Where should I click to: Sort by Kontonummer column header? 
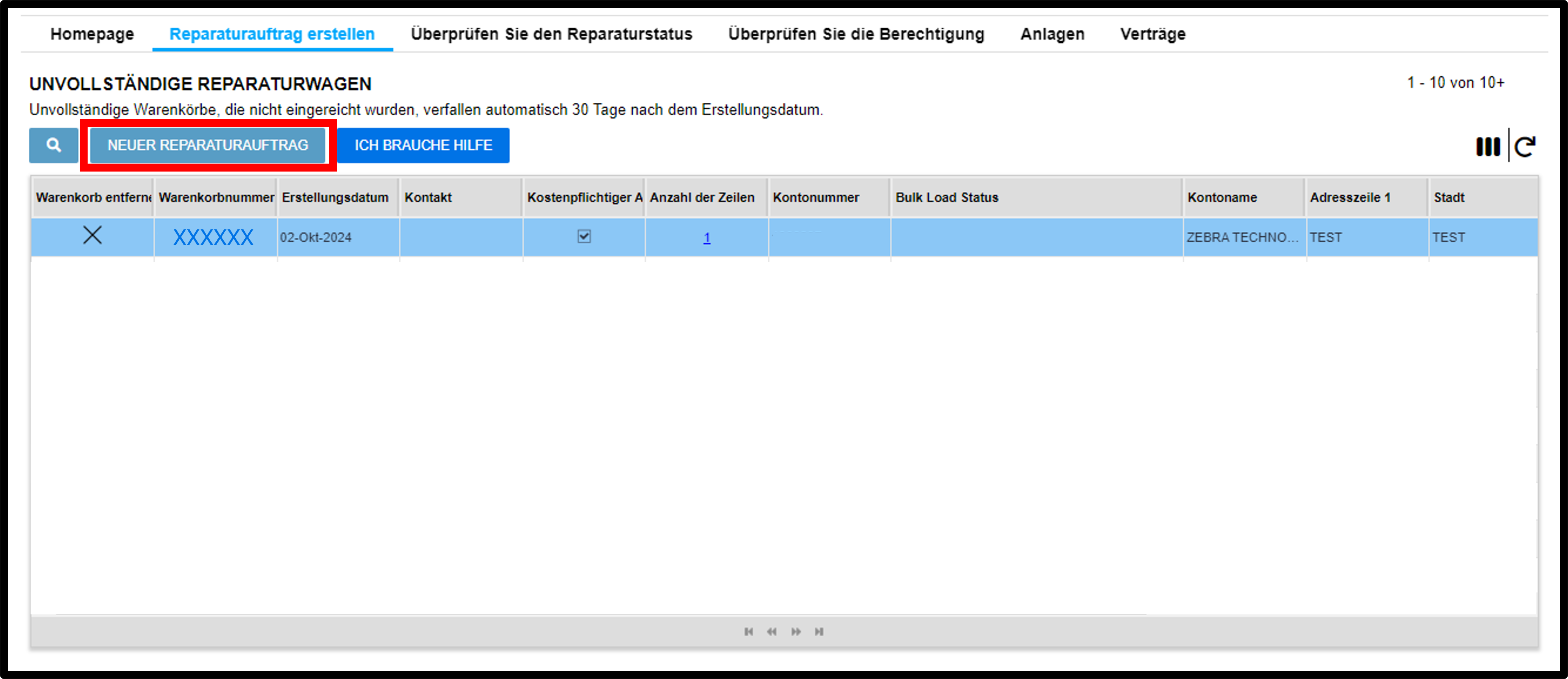(x=829, y=197)
